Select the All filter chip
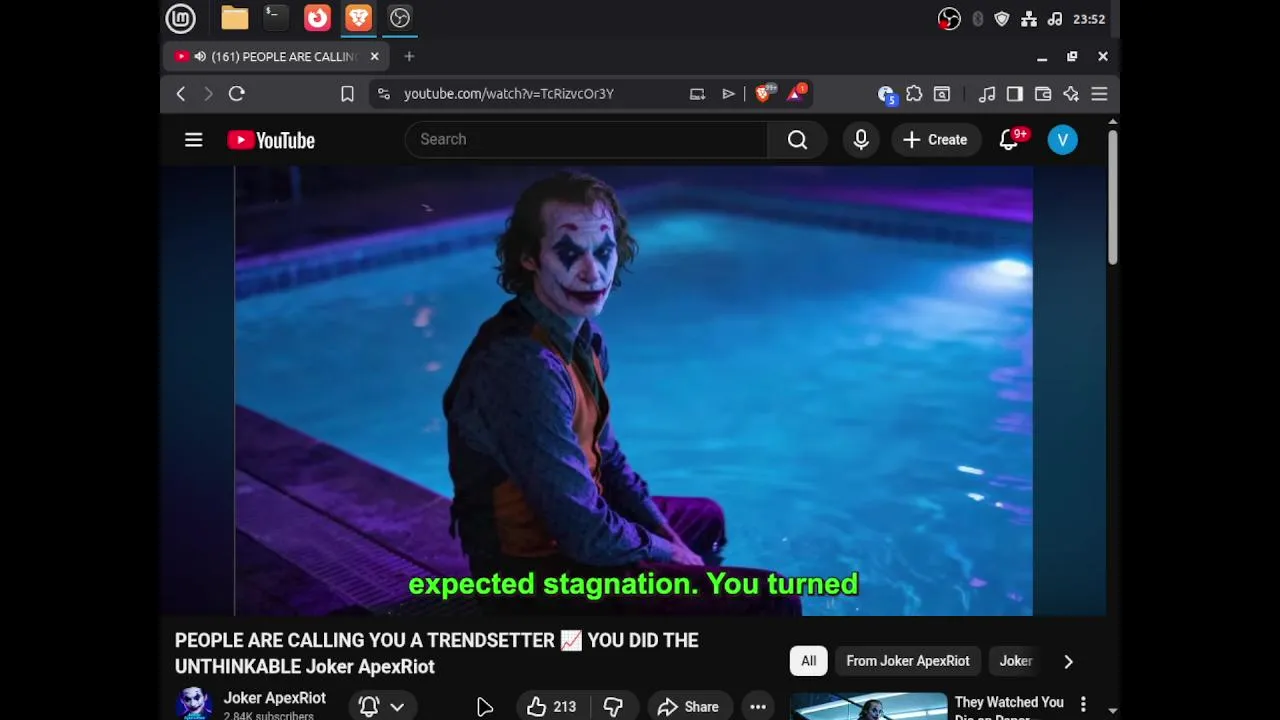 (808, 661)
